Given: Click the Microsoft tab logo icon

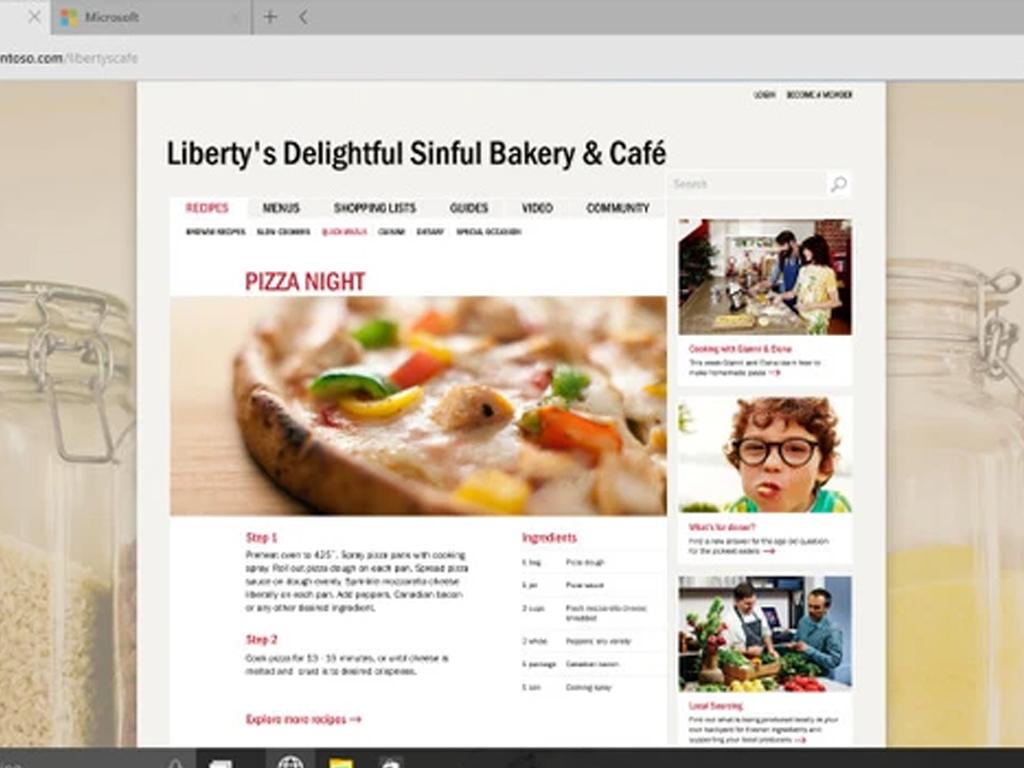Looking at the screenshot, I should click(x=69, y=18).
